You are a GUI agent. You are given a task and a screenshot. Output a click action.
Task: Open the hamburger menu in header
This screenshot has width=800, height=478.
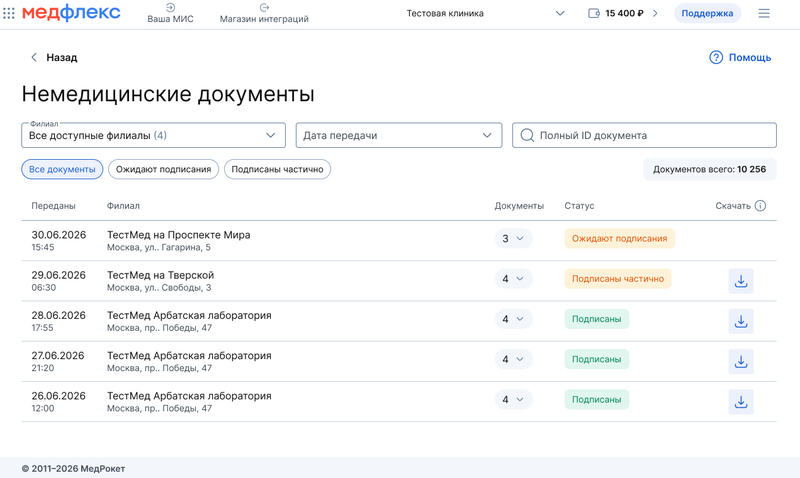coord(764,13)
